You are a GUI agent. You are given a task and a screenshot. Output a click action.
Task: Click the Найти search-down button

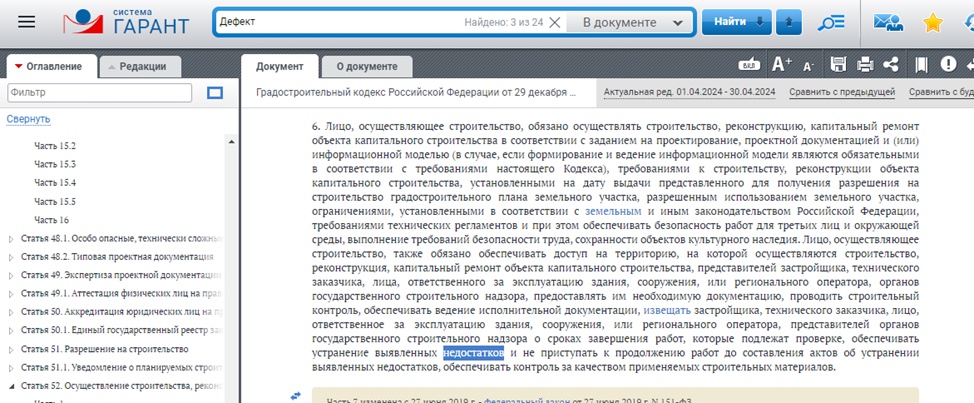coord(737,22)
